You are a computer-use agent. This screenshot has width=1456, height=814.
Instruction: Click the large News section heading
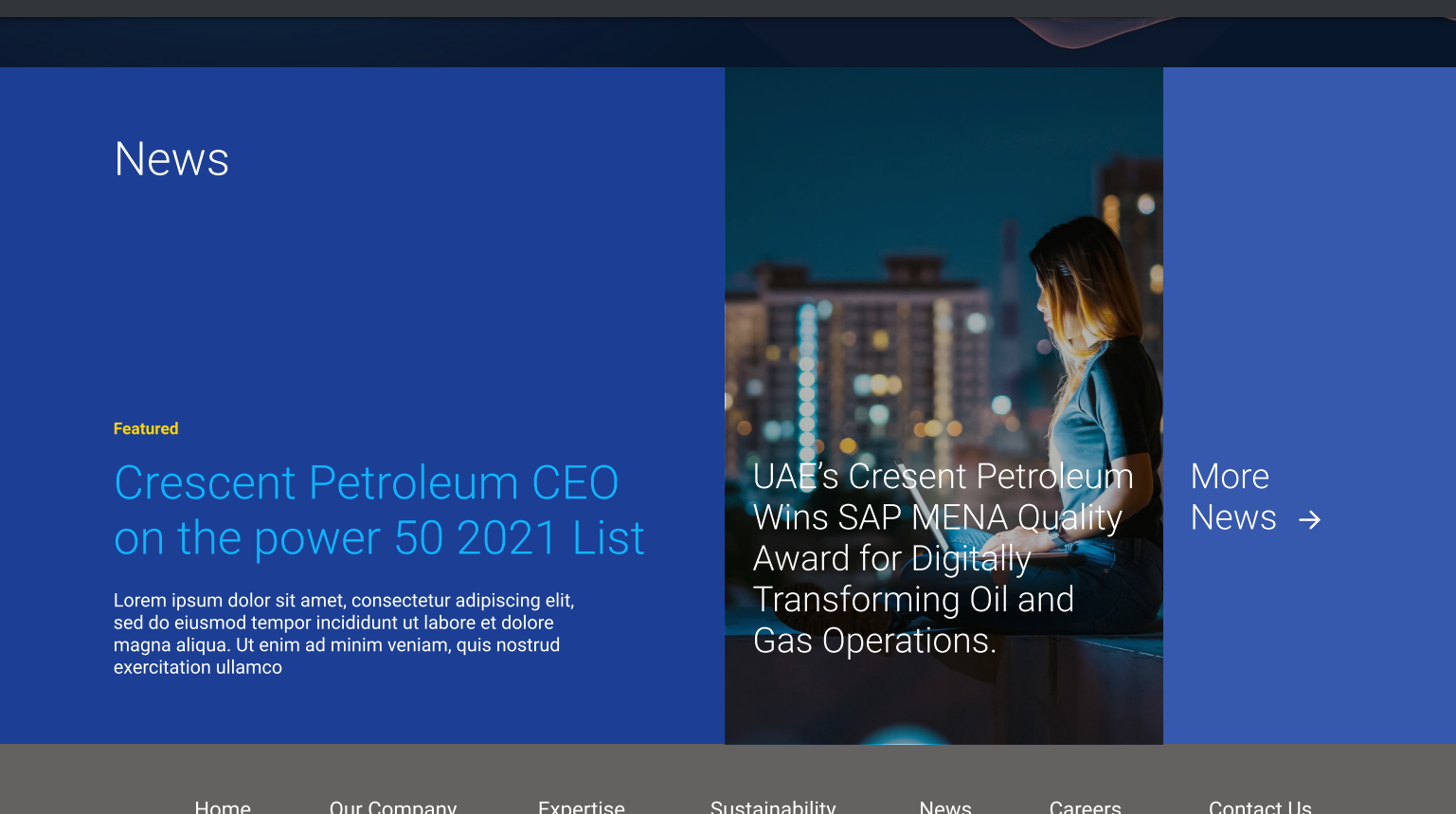point(171,159)
